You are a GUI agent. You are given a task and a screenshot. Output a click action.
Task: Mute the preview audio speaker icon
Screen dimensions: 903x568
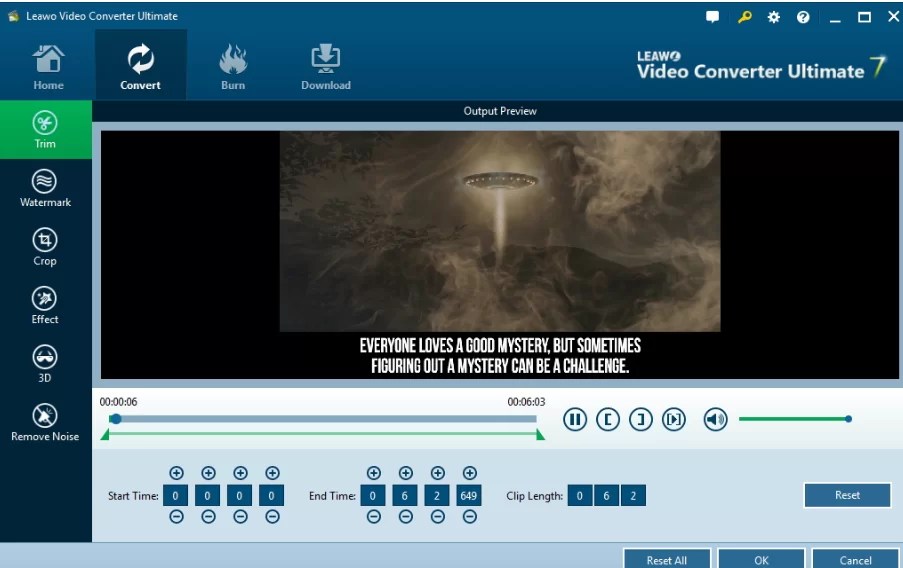715,419
